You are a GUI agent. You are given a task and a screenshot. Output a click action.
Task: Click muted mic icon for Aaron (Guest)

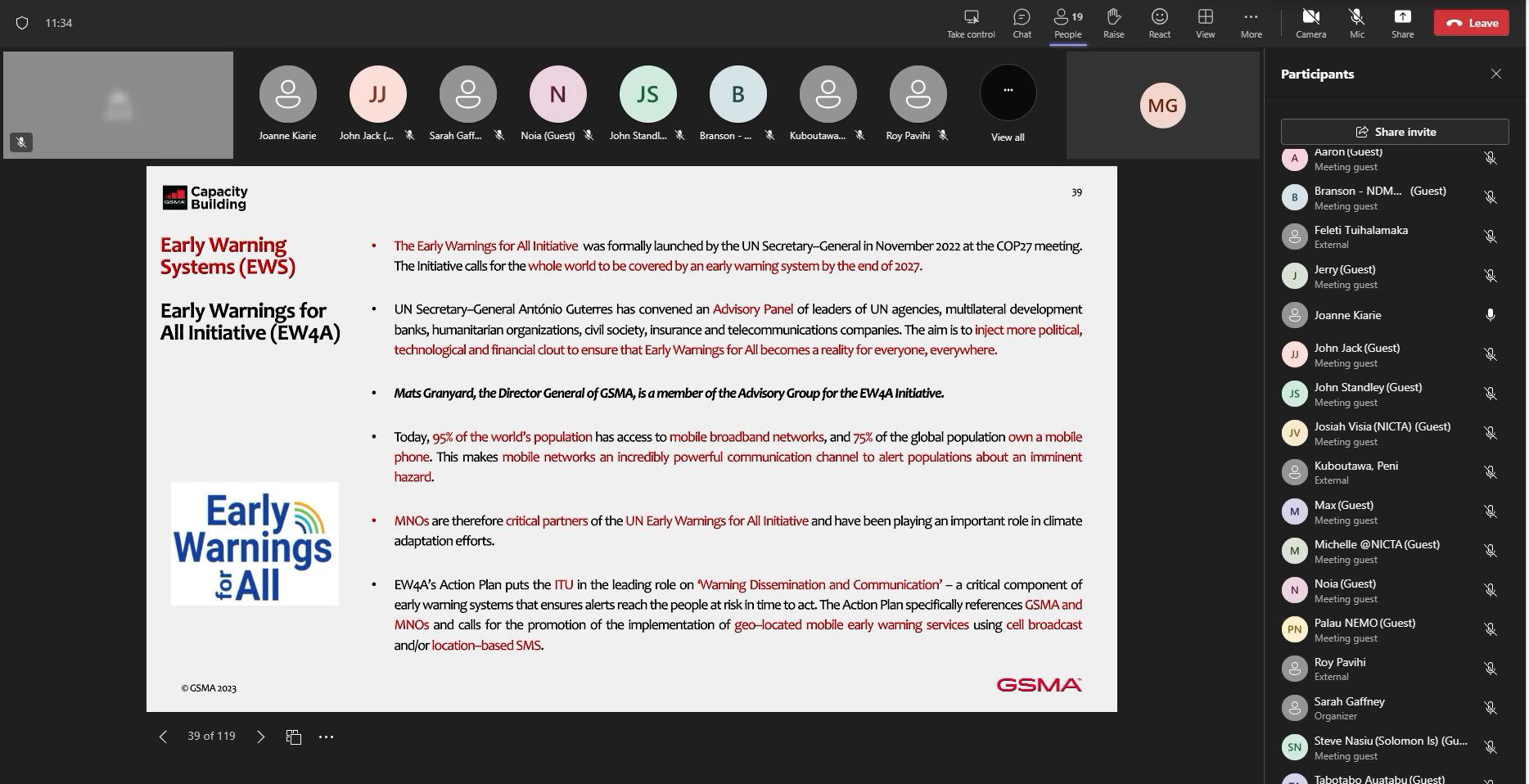[1491, 158]
